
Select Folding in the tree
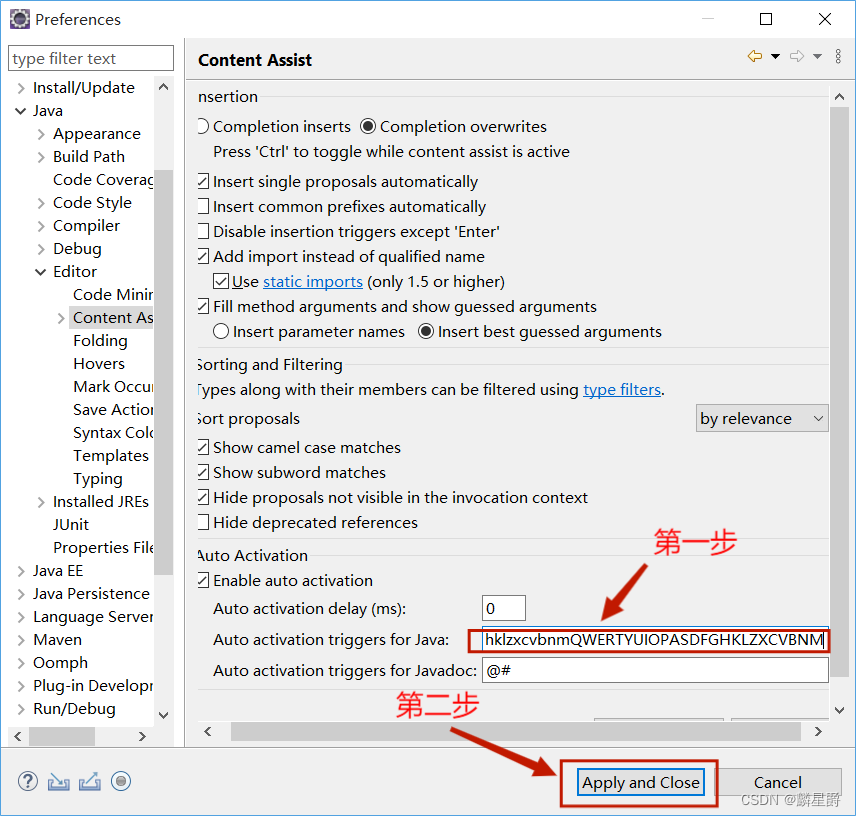pos(100,341)
